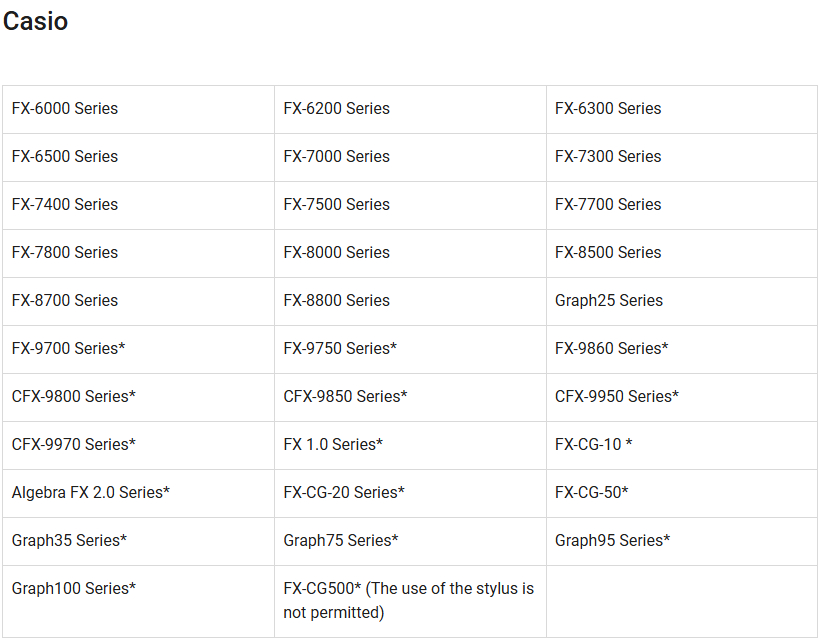Select the CFX-9970 Series* entry

[x=74, y=445]
